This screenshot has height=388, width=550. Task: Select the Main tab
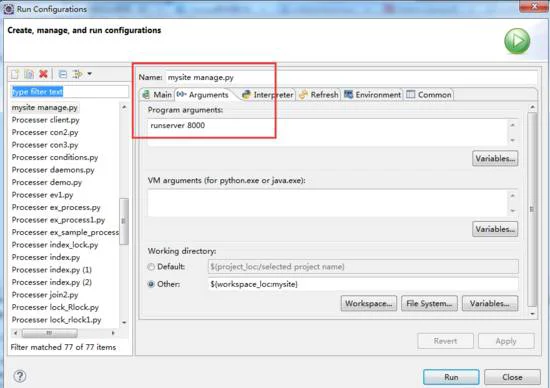(x=157, y=95)
